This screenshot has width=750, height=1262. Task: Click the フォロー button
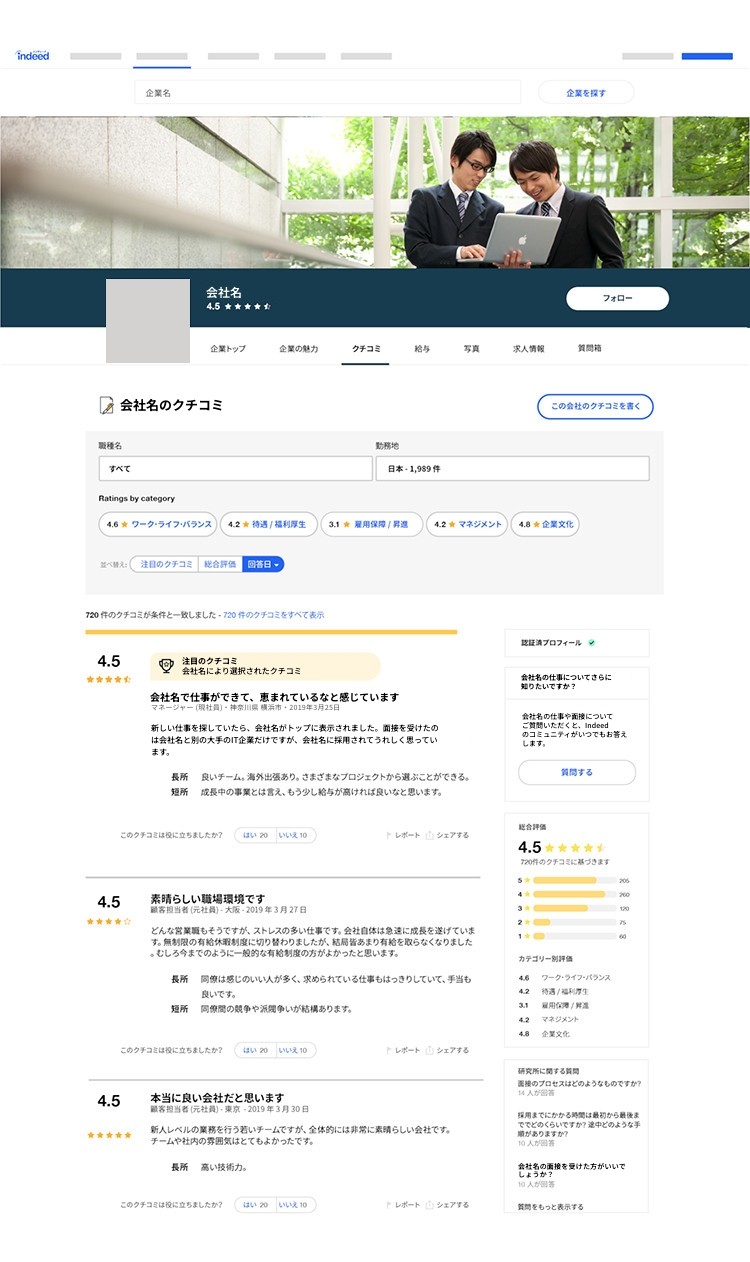[x=617, y=298]
